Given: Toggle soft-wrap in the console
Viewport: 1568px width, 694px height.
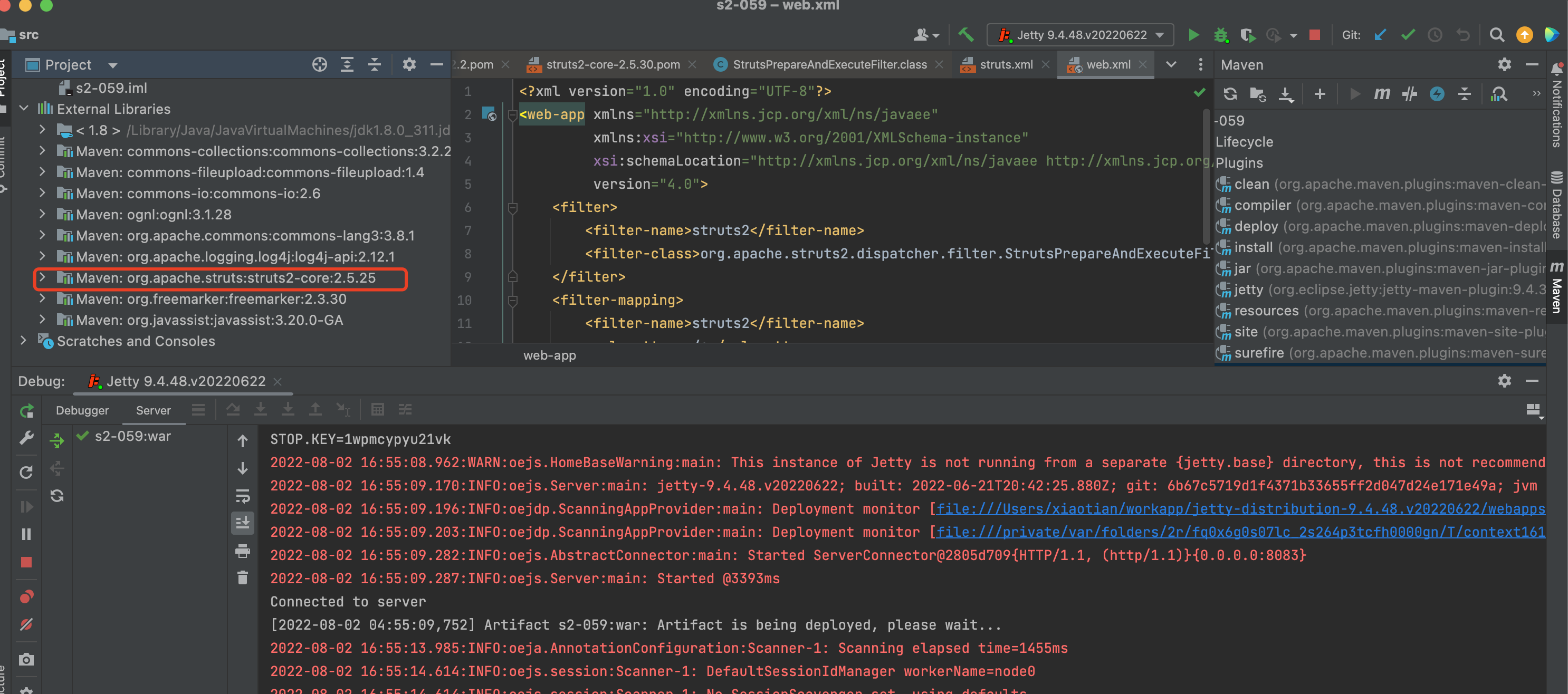Looking at the screenshot, I should (x=242, y=496).
